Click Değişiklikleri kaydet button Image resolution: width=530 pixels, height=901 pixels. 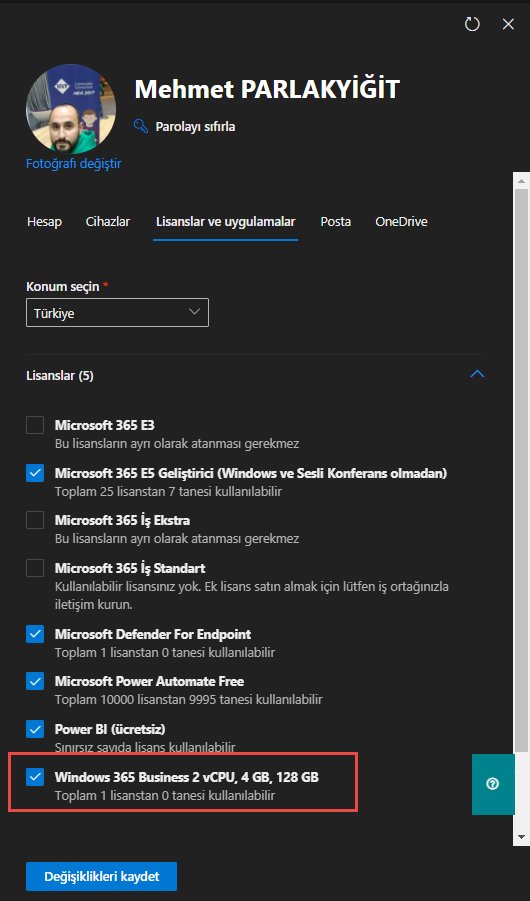coord(101,876)
